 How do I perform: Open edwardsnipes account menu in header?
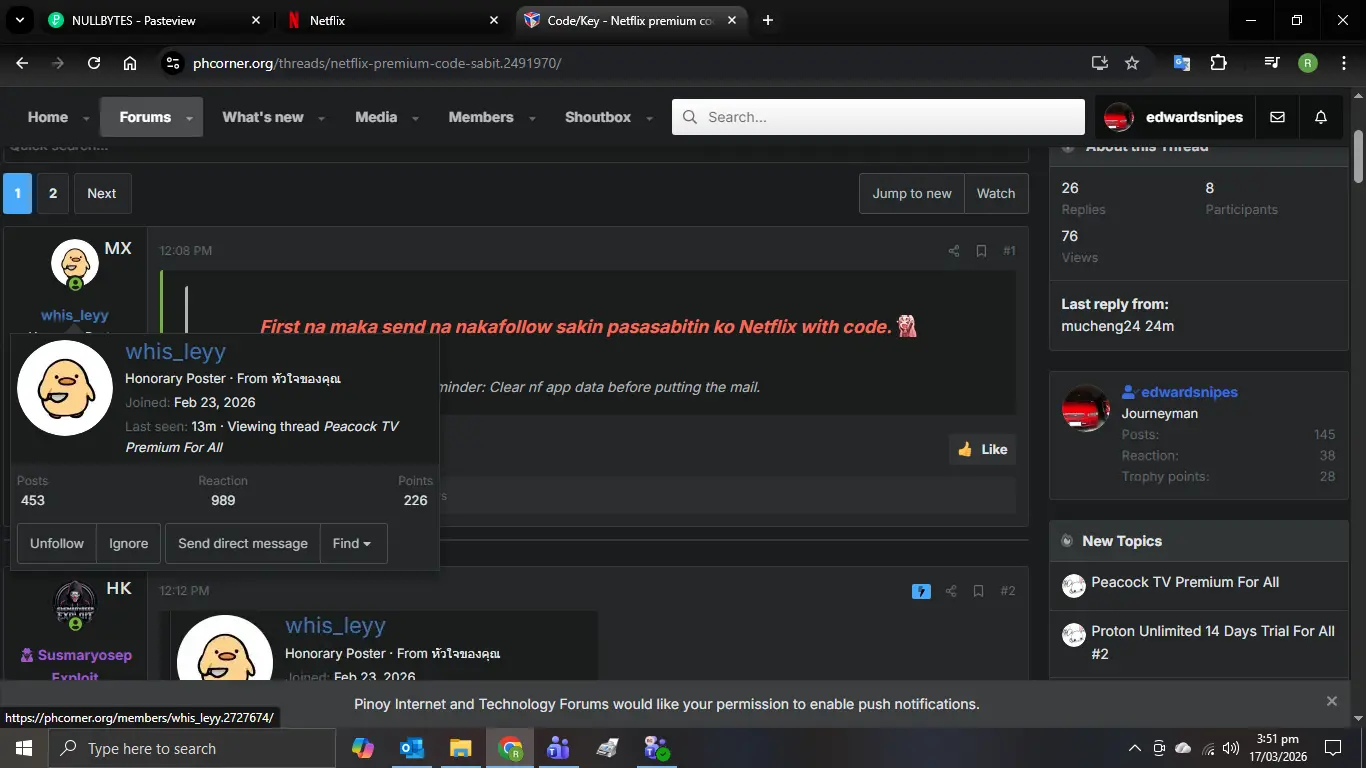pos(1176,117)
